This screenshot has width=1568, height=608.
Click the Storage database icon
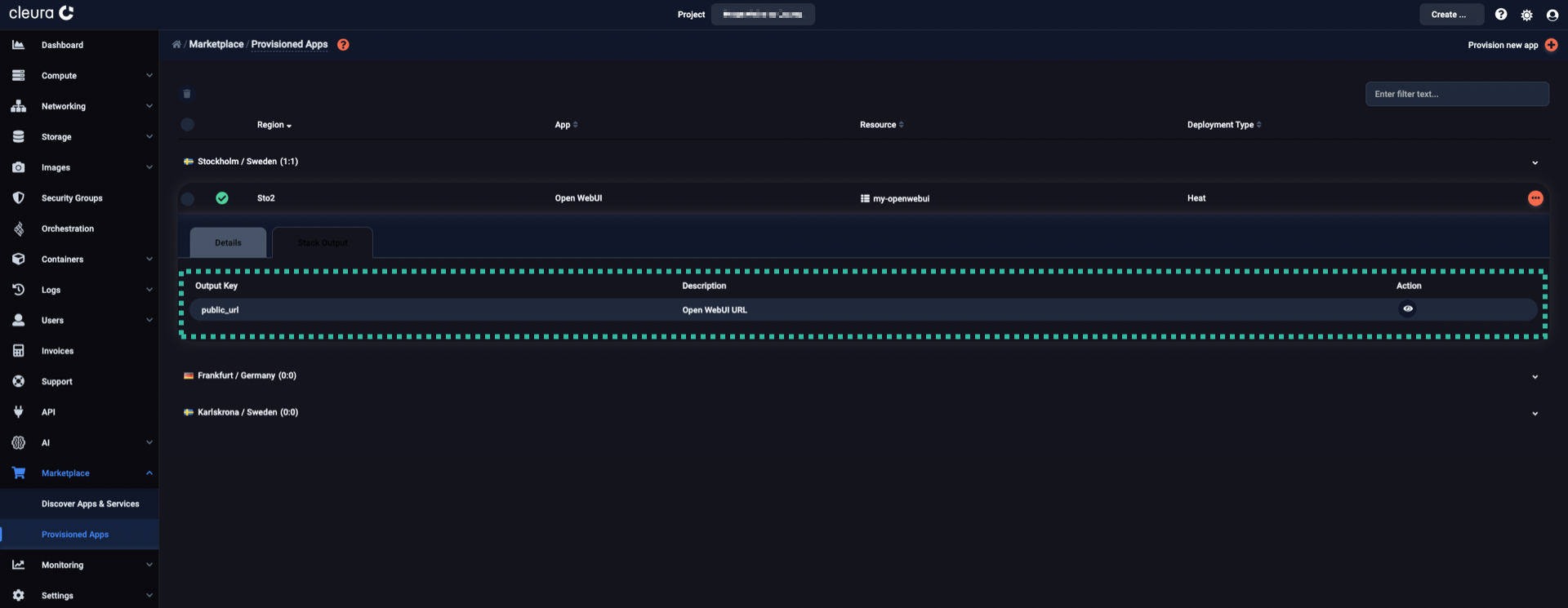click(18, 136)
